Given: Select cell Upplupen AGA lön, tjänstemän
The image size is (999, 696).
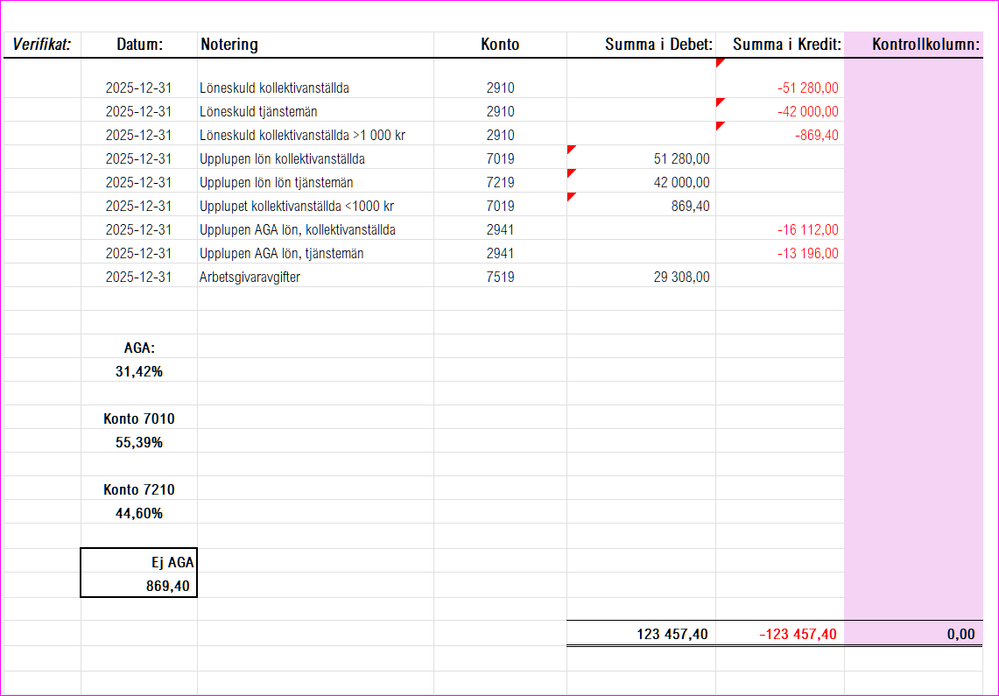Looking at the screenshot, I should 315,253.
